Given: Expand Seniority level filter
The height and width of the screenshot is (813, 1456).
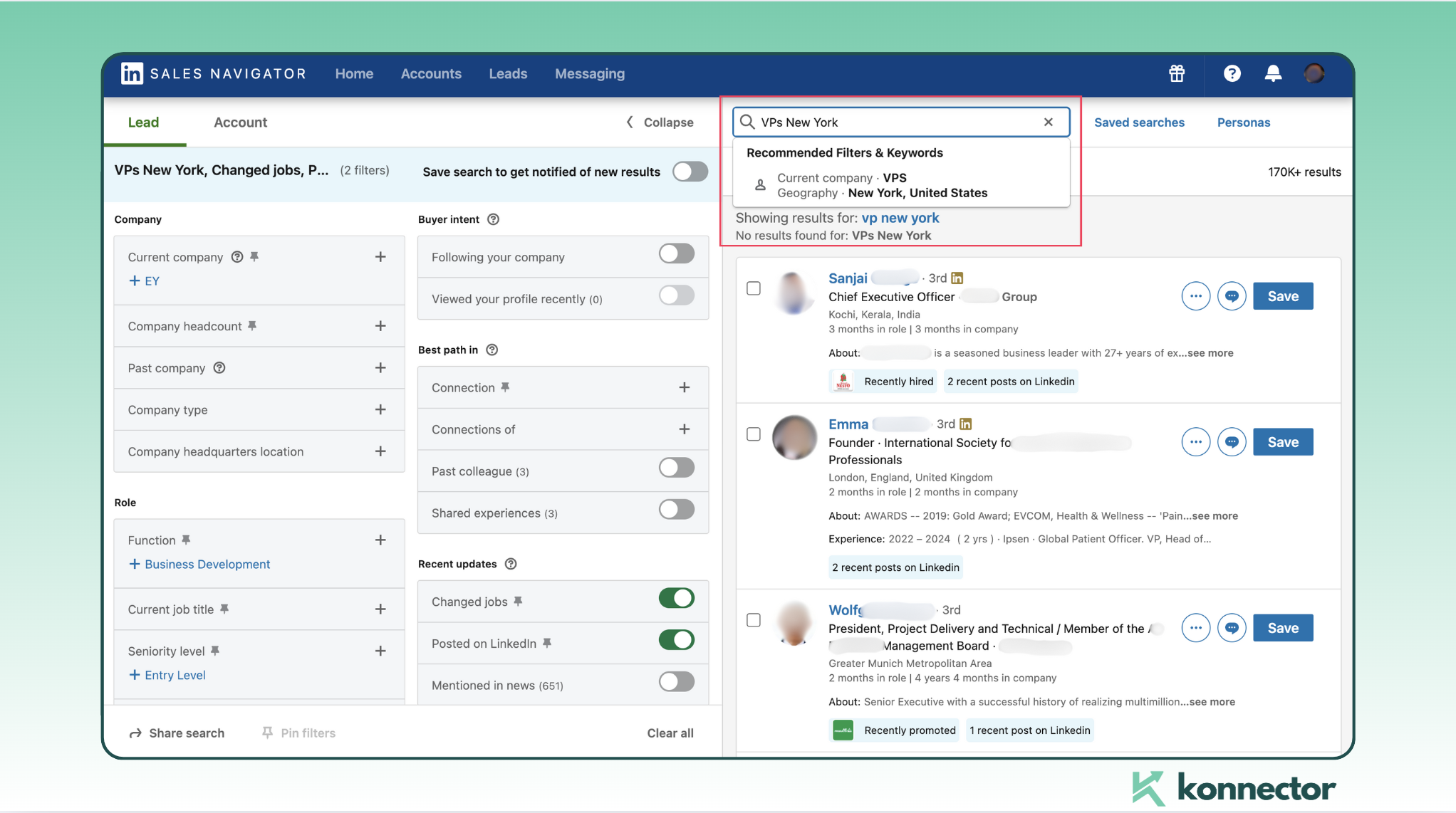Looking at the screenshot, I should [380, 651].
